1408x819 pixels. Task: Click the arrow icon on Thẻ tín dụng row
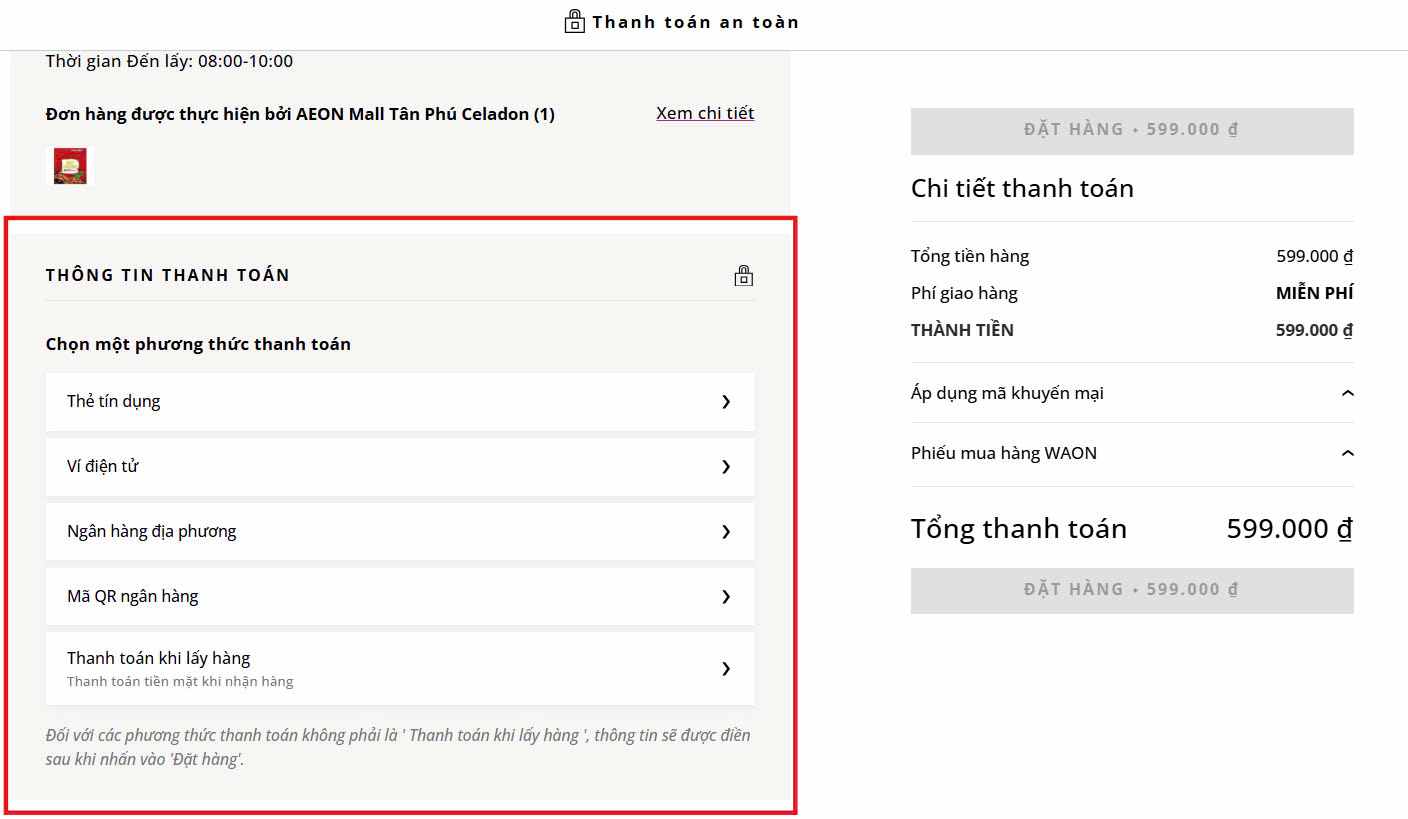pos(726,402)
